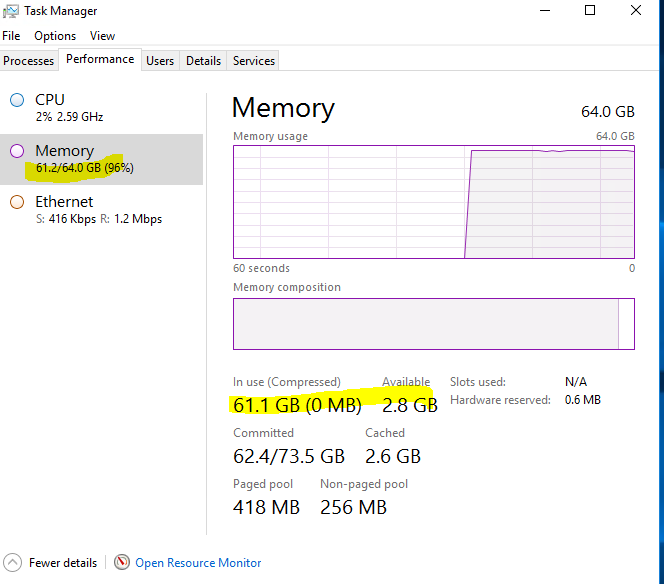This screenshot has height=584, width=664.
Task: Click the Fewer details button label
Action: [x=63, y=563]
